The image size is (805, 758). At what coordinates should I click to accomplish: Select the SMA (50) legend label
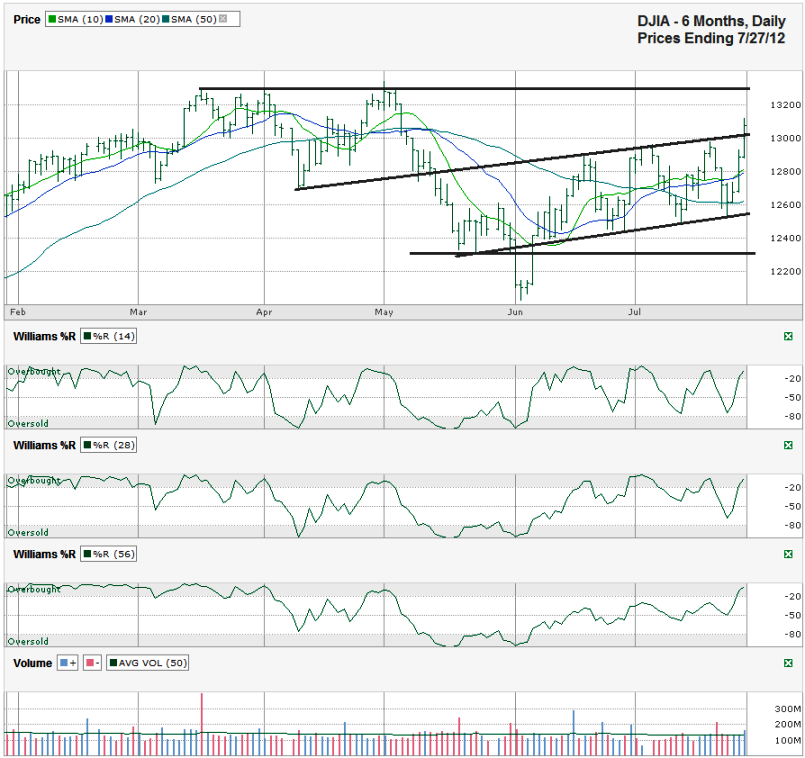tap(194, 20)
